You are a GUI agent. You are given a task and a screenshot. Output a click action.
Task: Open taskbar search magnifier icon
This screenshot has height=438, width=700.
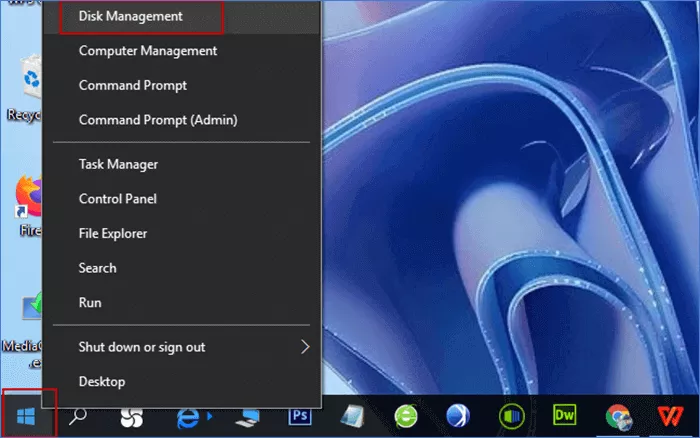78,417
